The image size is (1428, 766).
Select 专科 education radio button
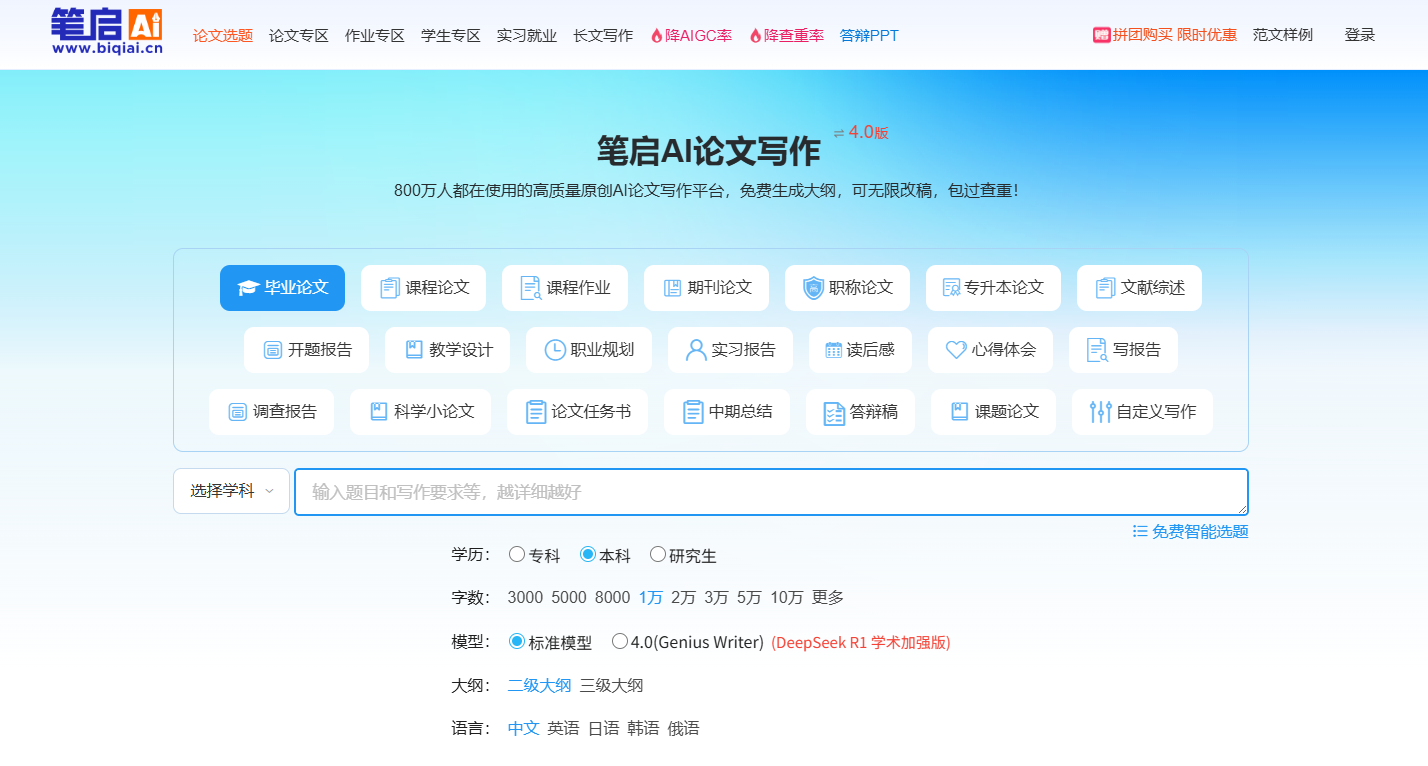point(517,554)
